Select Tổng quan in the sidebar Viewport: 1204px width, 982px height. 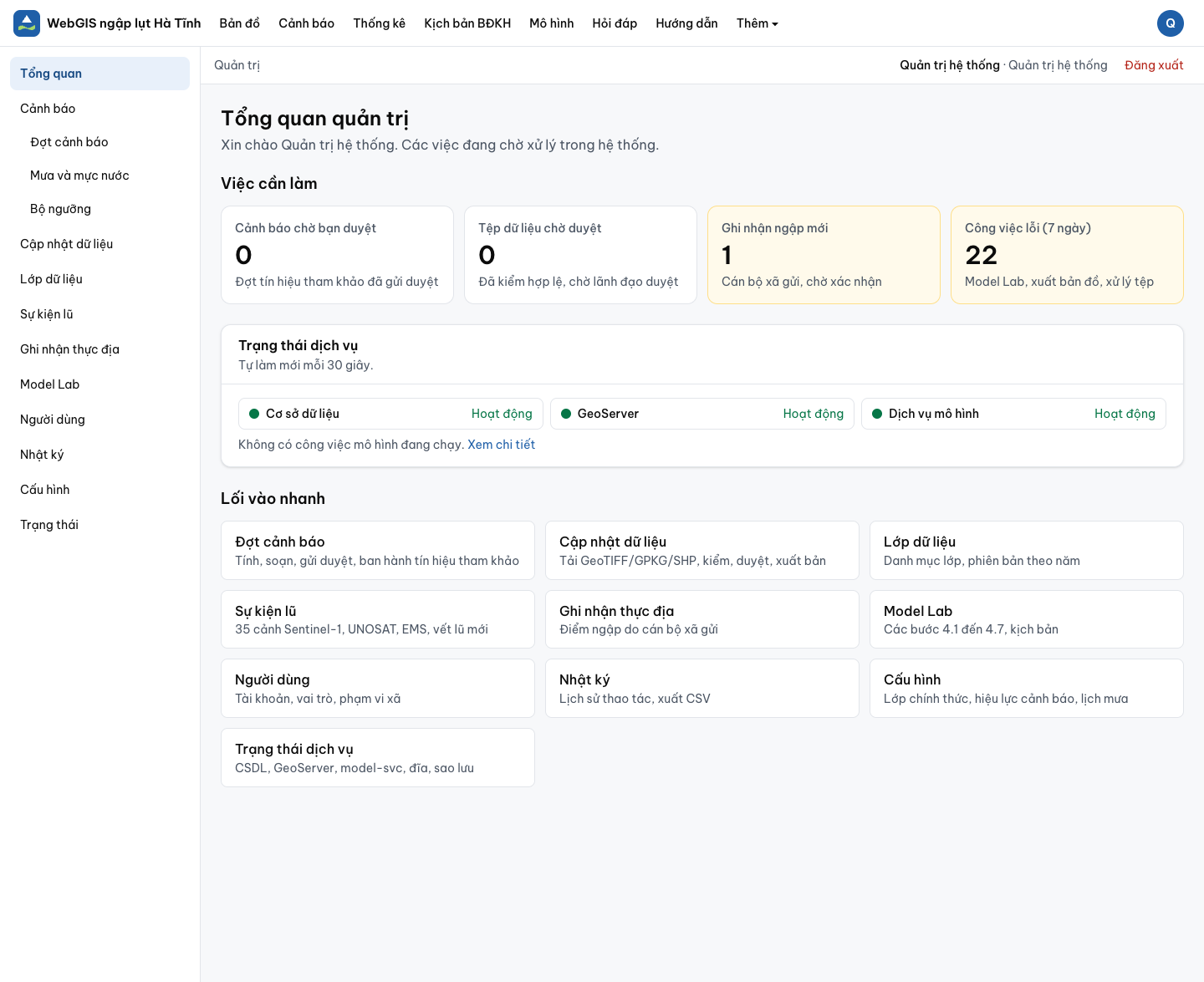(x=100, y=74)
